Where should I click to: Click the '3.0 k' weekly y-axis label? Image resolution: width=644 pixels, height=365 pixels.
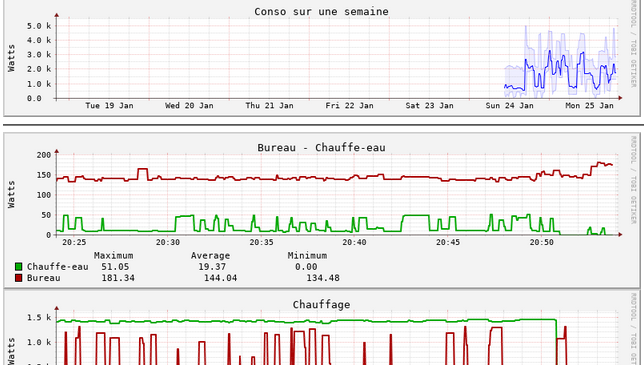tap(39, 55)
